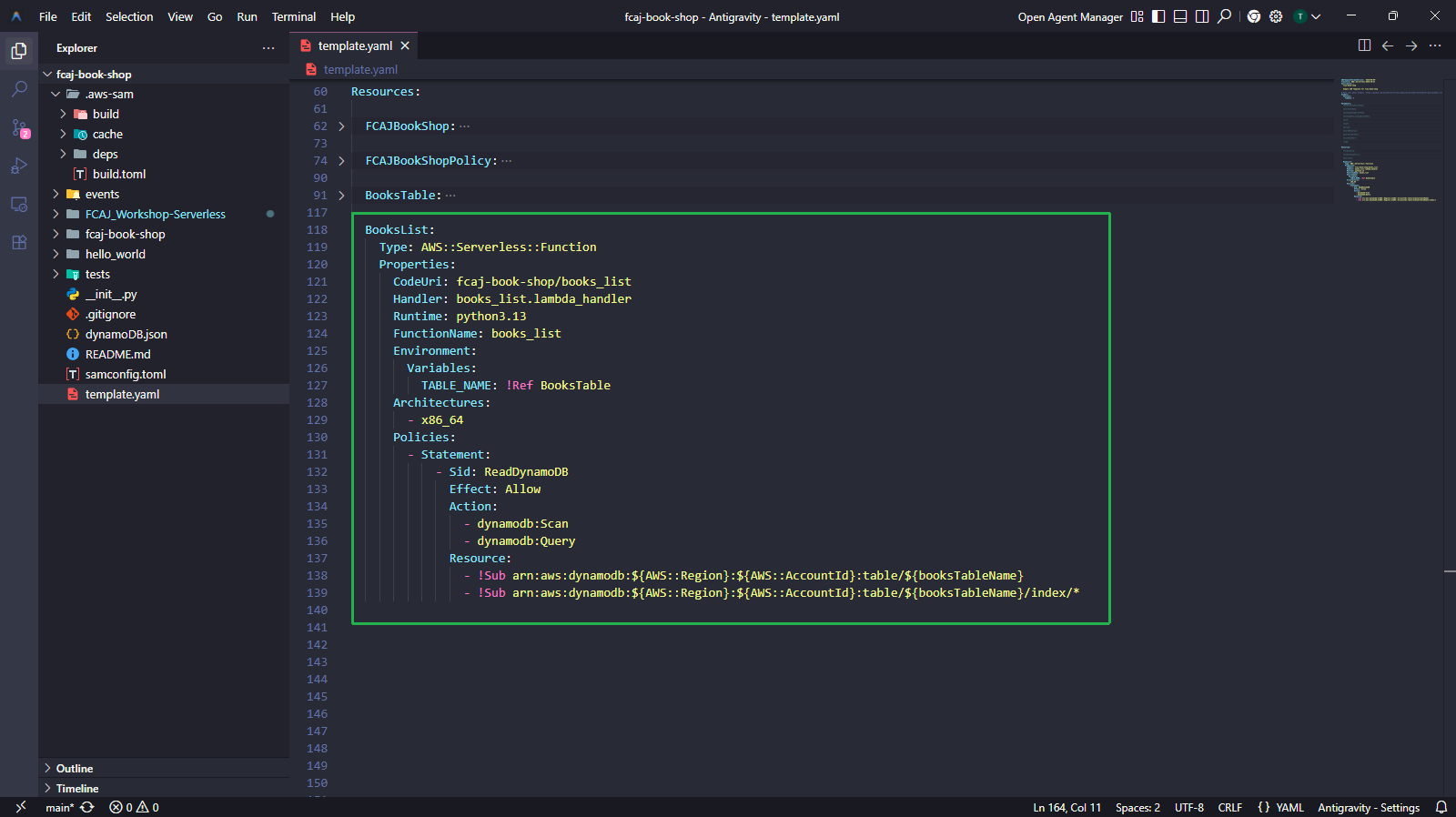Click the customize layout icon

(x=1137, y=16)
